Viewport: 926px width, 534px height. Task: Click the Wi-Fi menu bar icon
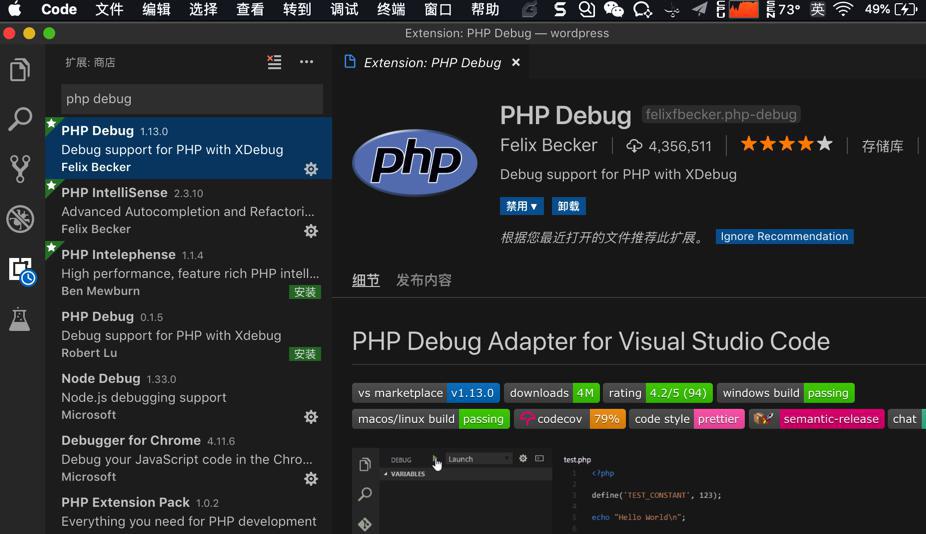tap(843, 9)
